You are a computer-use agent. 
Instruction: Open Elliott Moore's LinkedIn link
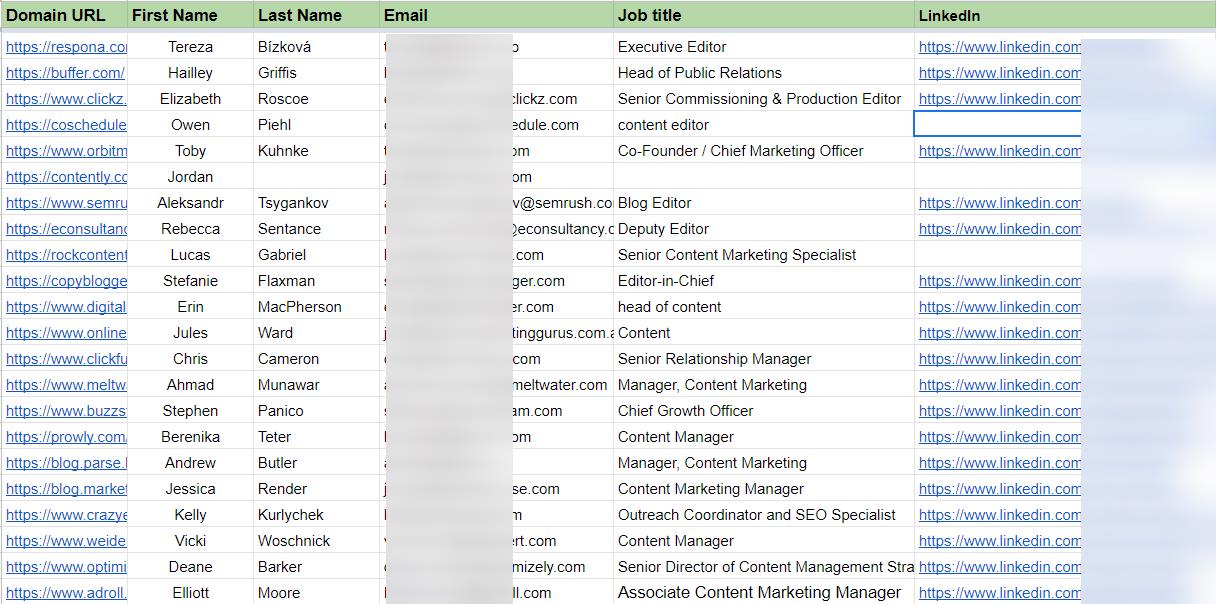point(1000,593)
